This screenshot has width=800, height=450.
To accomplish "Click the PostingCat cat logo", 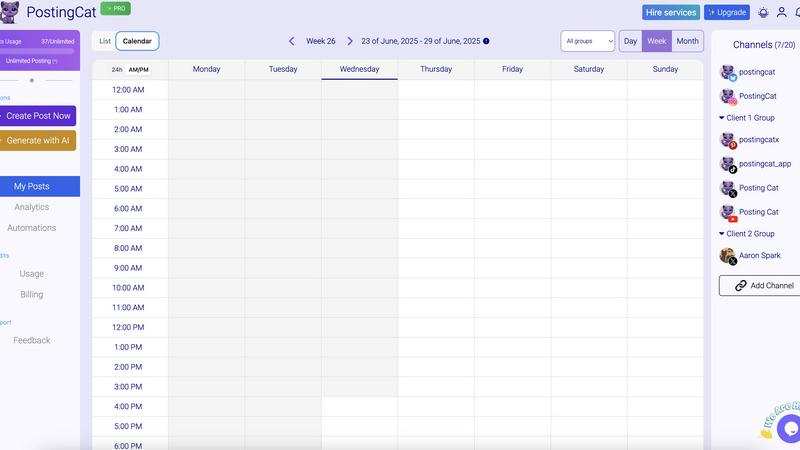I will point(9,12).
